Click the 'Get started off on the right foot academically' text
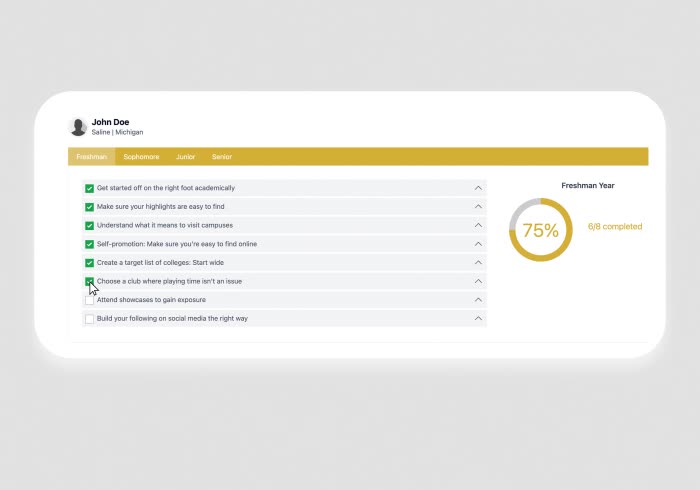The width and height of the screenshot is (700, 490). (x=166, y=188)
